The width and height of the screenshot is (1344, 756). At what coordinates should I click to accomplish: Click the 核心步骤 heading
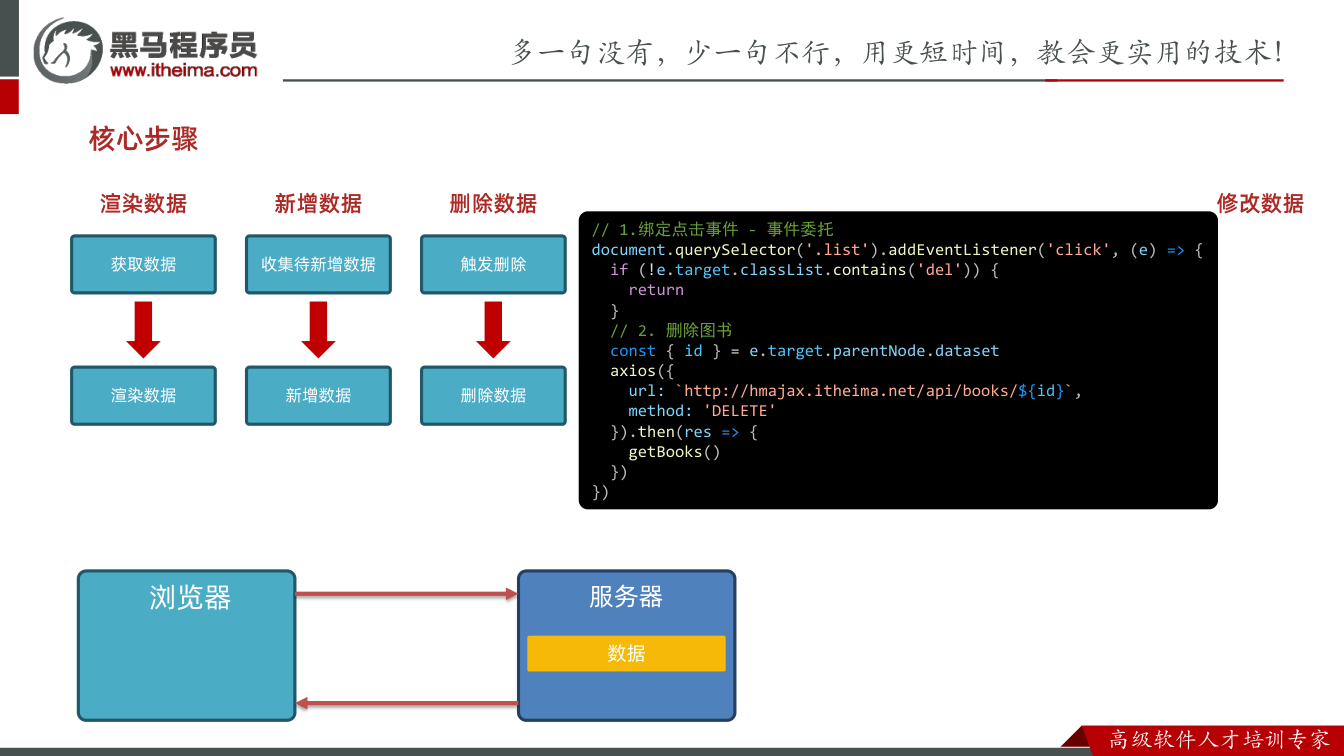143,139
